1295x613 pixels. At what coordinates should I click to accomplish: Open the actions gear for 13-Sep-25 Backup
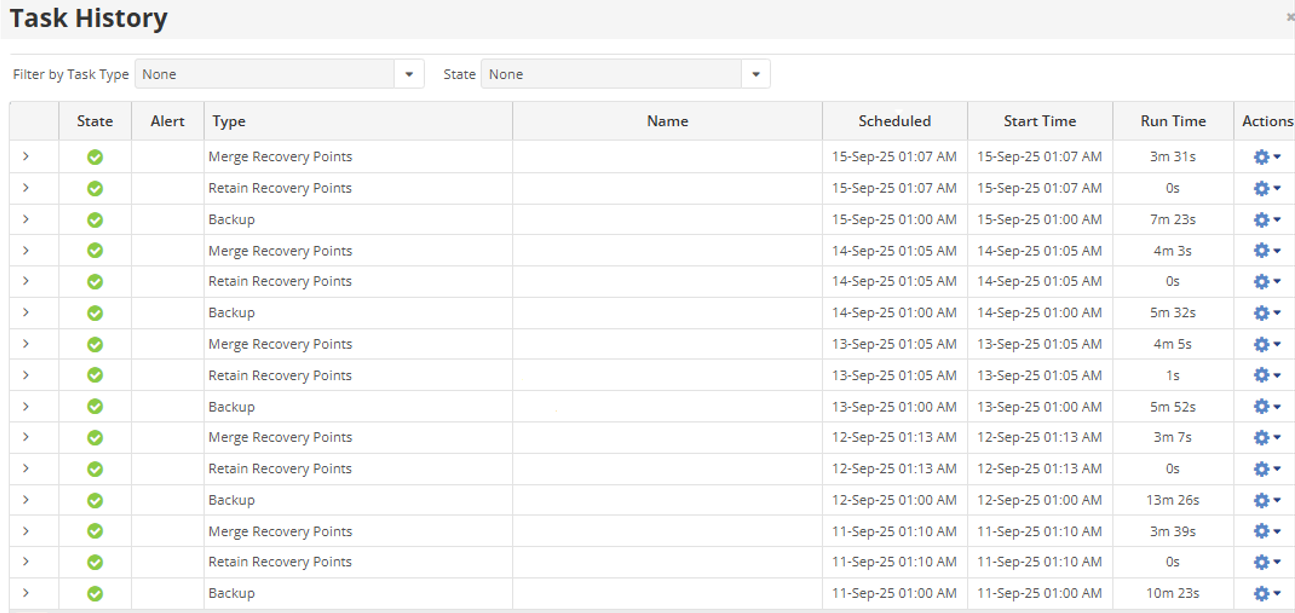[1267, 406]
